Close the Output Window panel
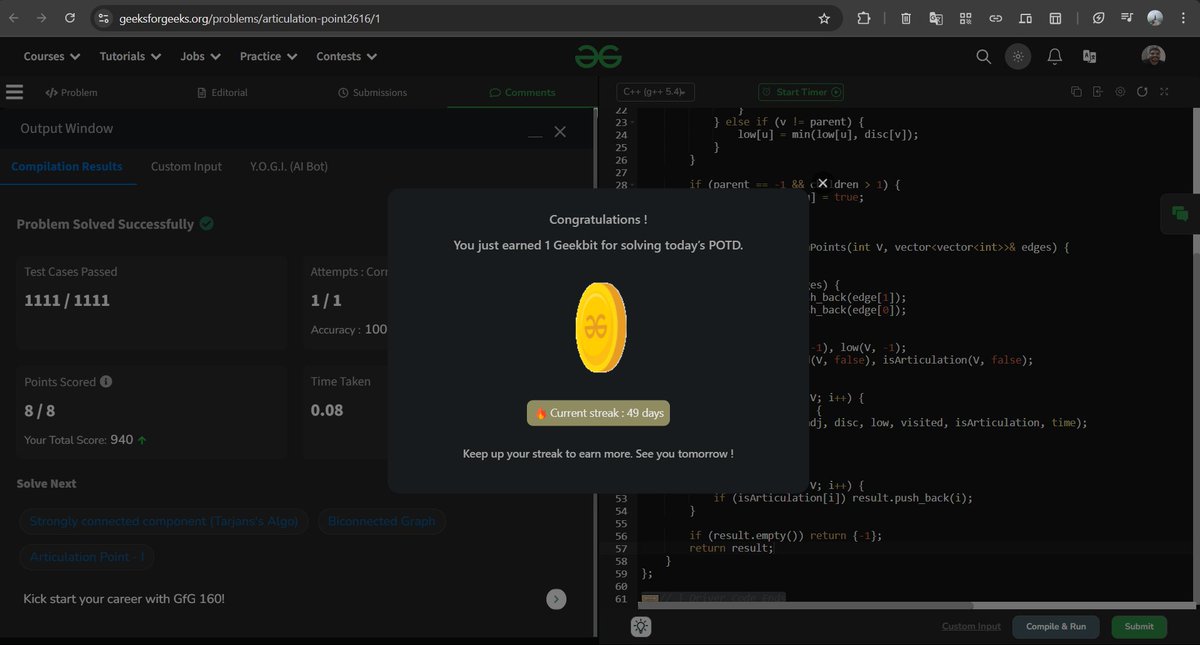This screenshot has width=1200, height=645. pyautogui.click(x=560, y=132)
